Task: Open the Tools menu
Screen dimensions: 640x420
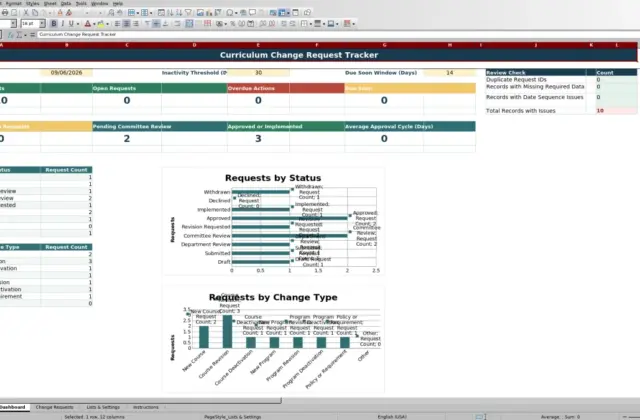Action: pyautogui.click(x=81, y=3)
